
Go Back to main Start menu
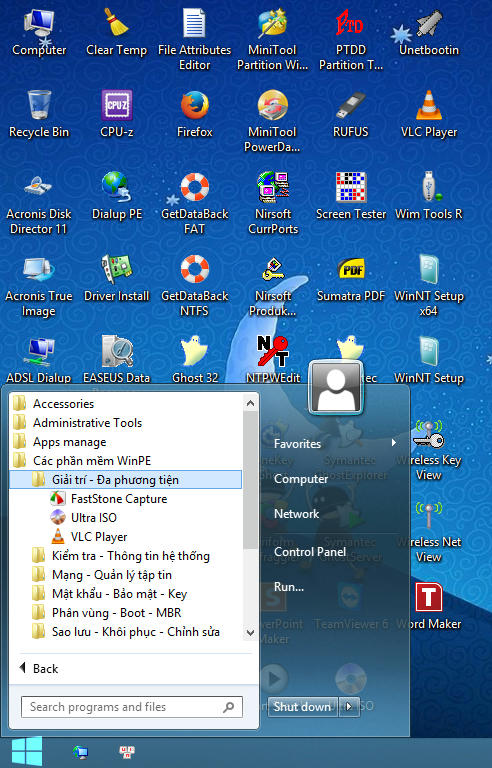(39, 669)
